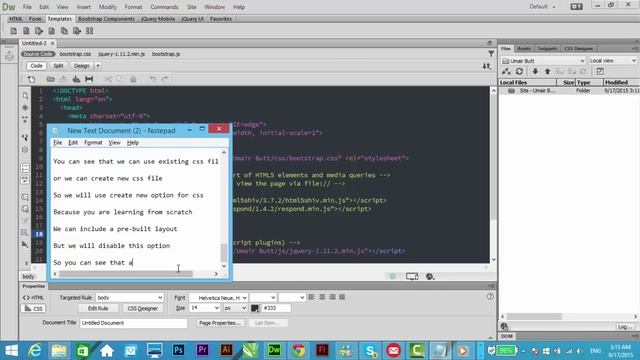Viewport: 640px width, 360px height.
Task: Switch to the CSS Designer panel tab
Action: (x=578, y=49)
